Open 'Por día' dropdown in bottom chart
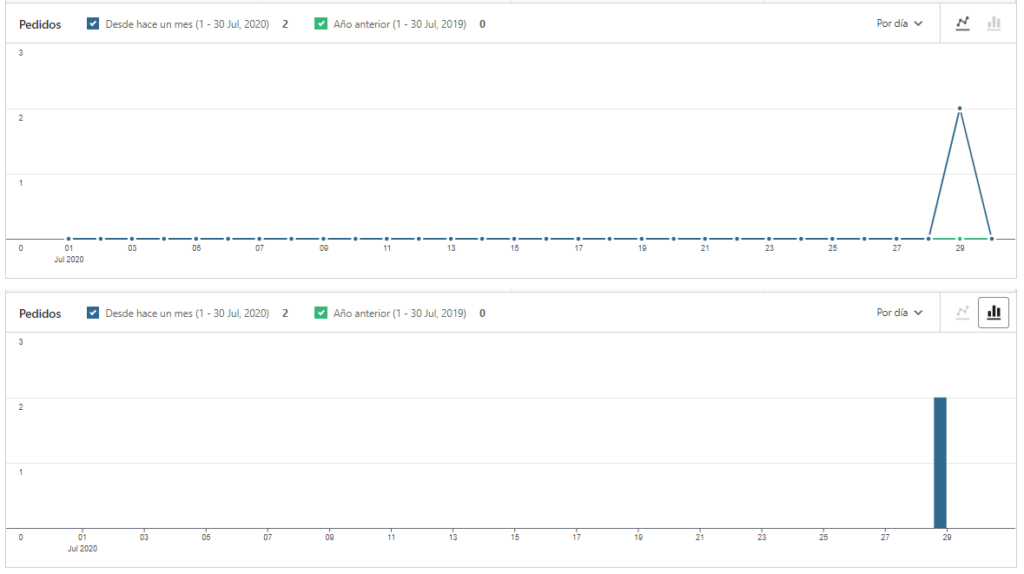 click(899, 313)
